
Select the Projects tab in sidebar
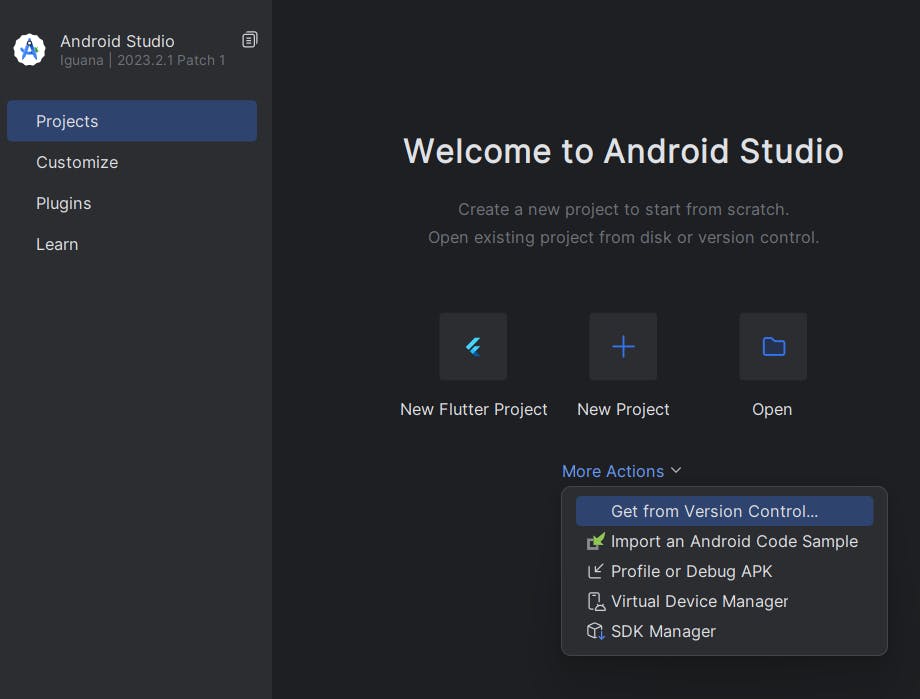(132, 121)
